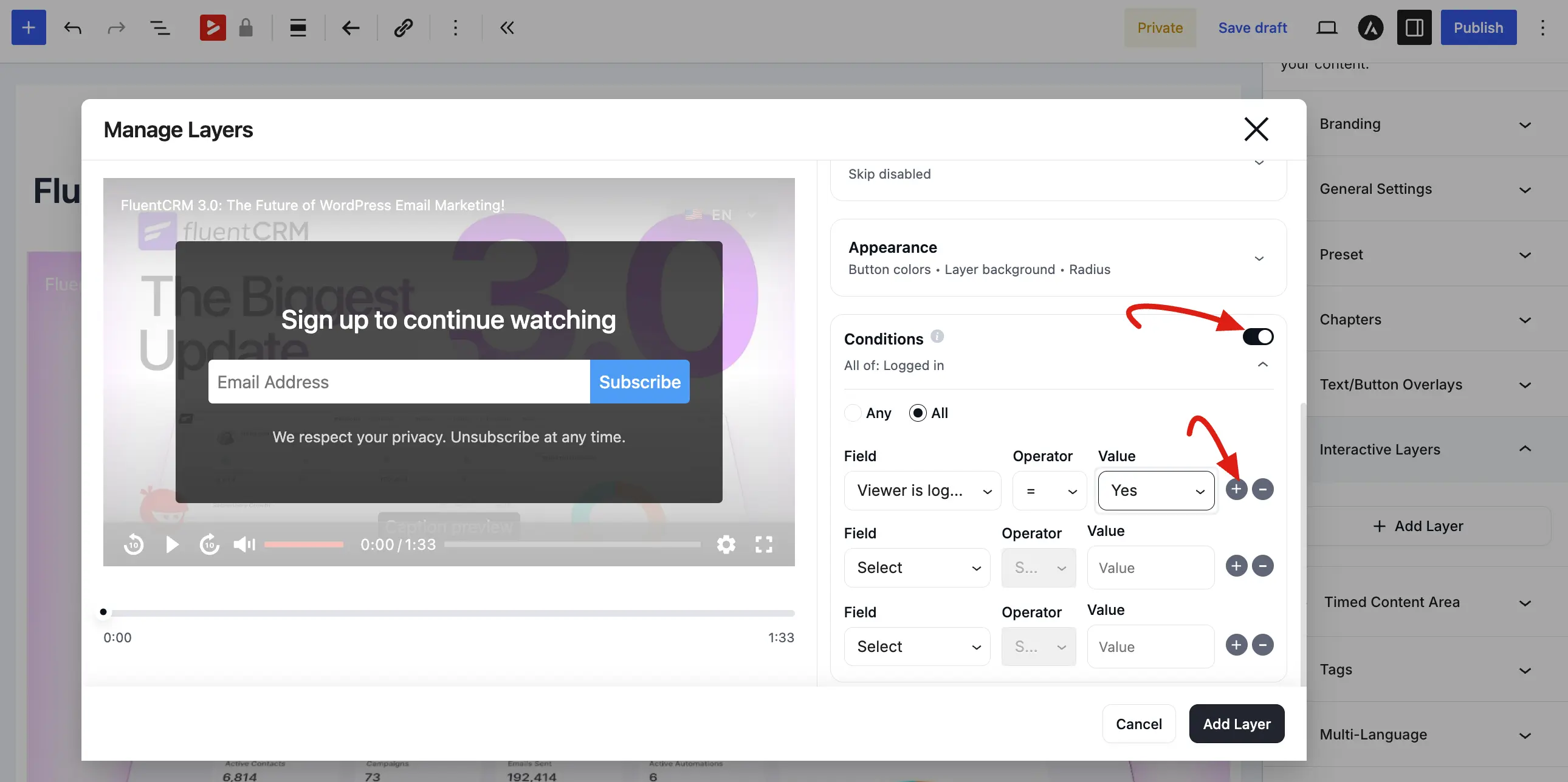The width and height of the screenshot is (1568, 782).
Task: Seek on the video player progress bar
Action: tap(572, 544)
